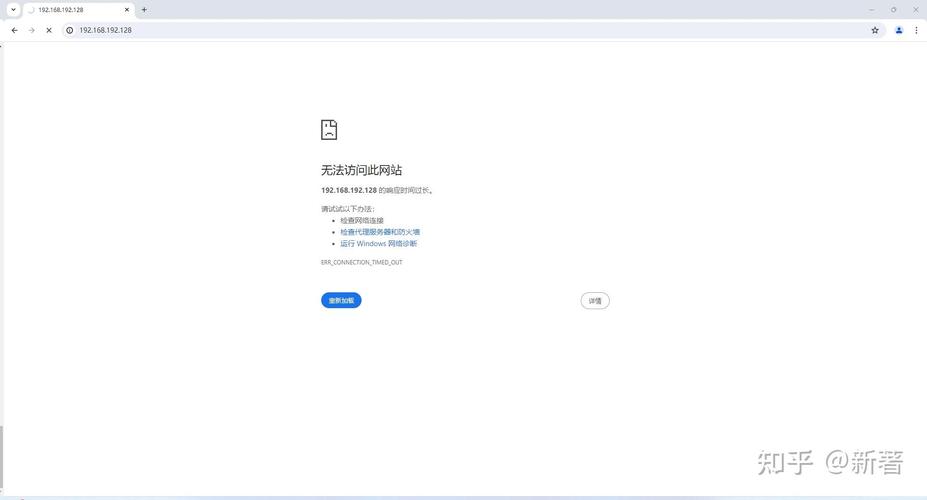Go forward to the next page

click(x=32, y=30)
